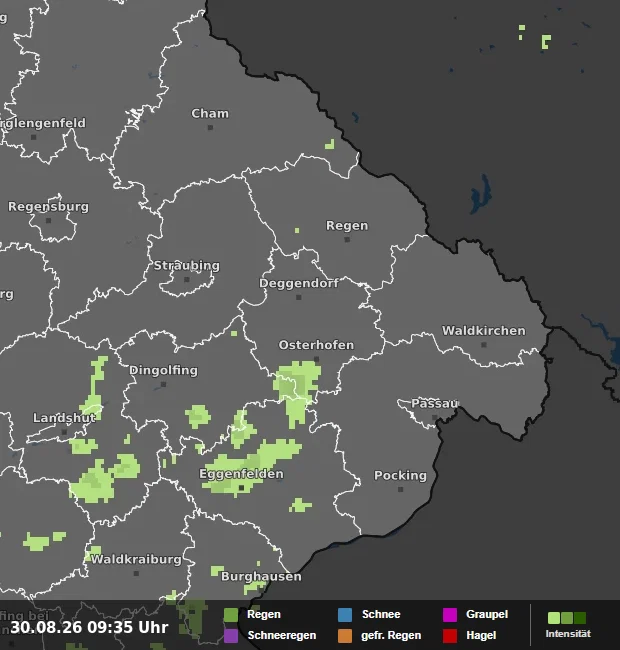Click the Schneeregen legend text
This screenshot has height=650, width=620.
282,635
